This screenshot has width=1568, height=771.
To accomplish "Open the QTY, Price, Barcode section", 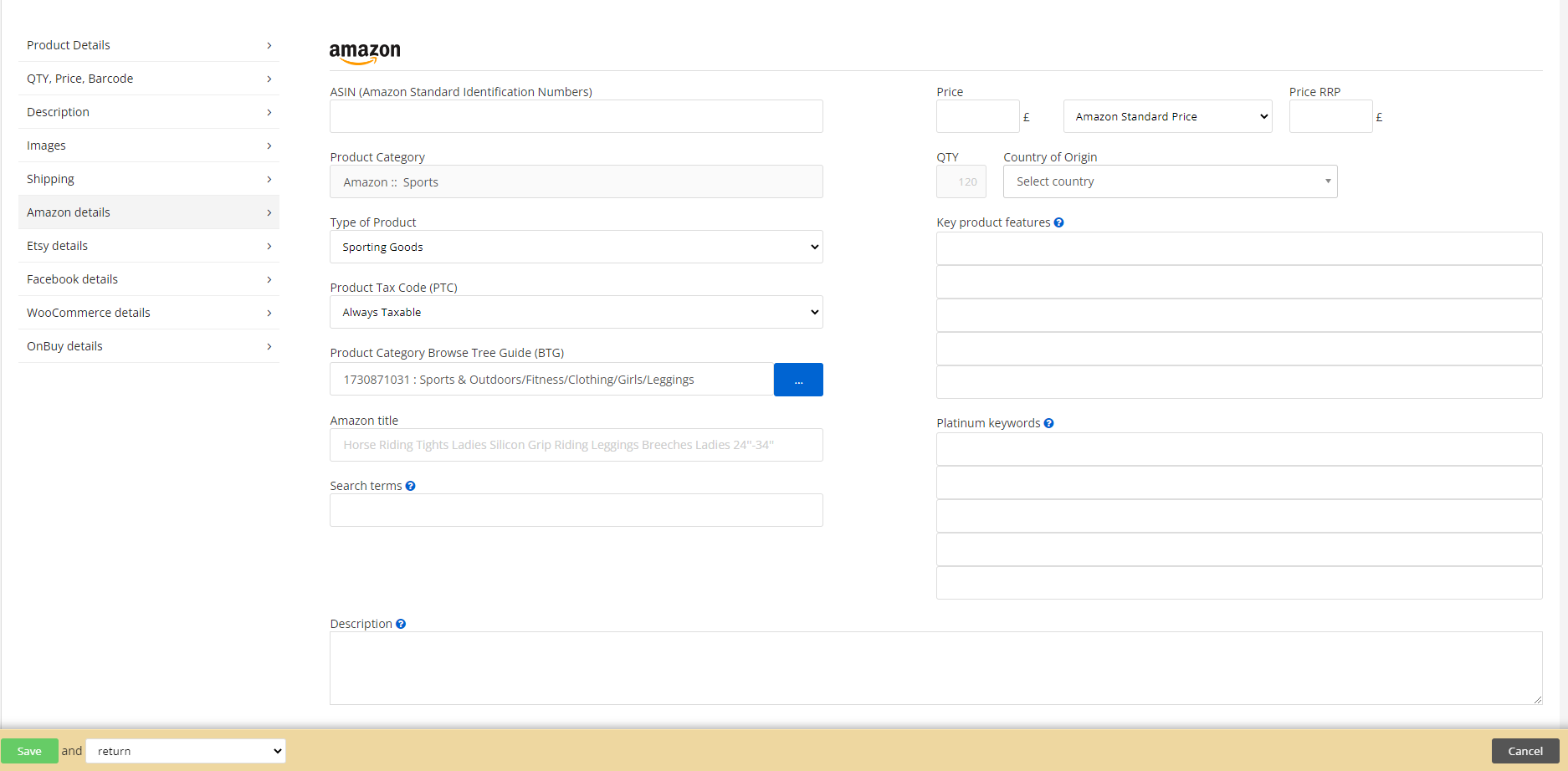I will point(149,79).
